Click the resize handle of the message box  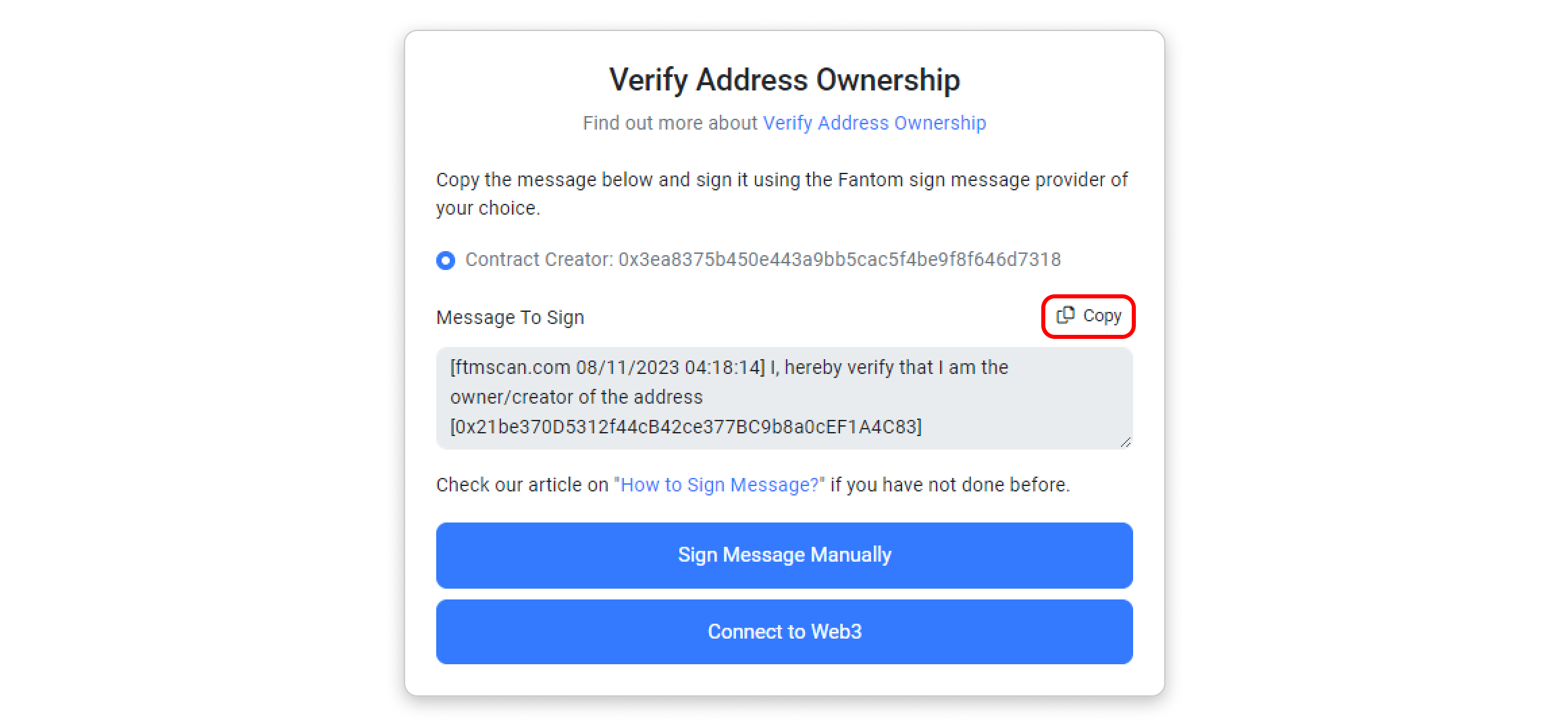point(1125,442)
